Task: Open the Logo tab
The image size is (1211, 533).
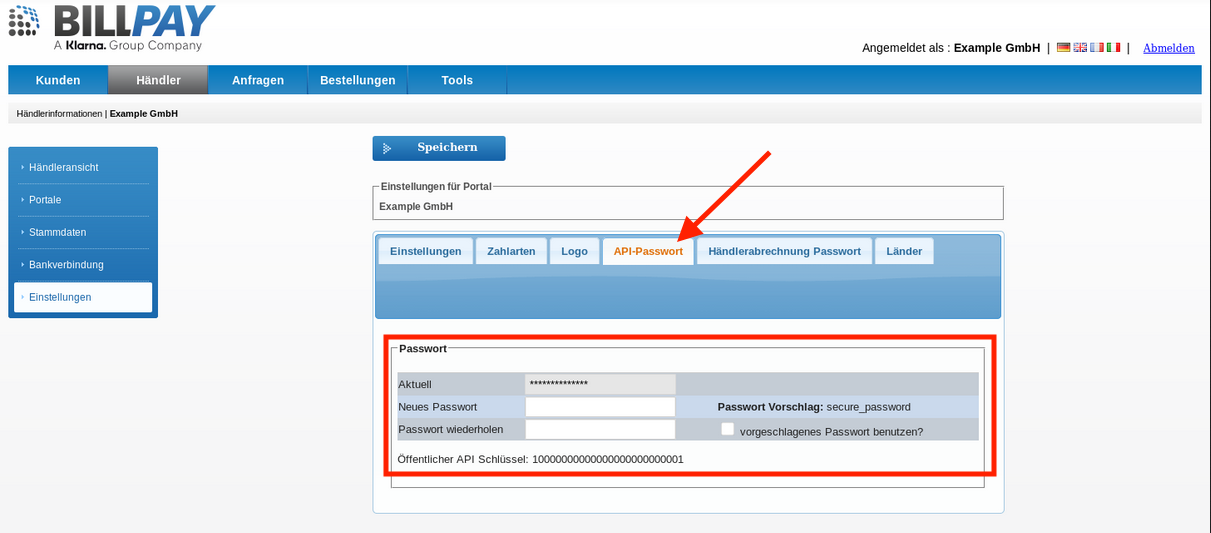Action: (x=575, y=251)
